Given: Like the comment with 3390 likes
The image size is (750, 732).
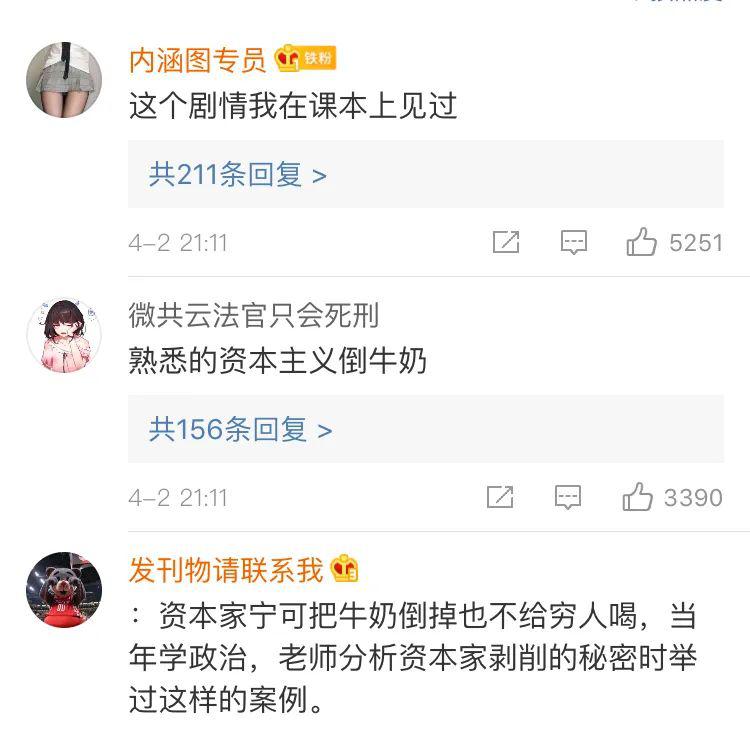Looking at the screenshot, I should (x=637, y=497).
